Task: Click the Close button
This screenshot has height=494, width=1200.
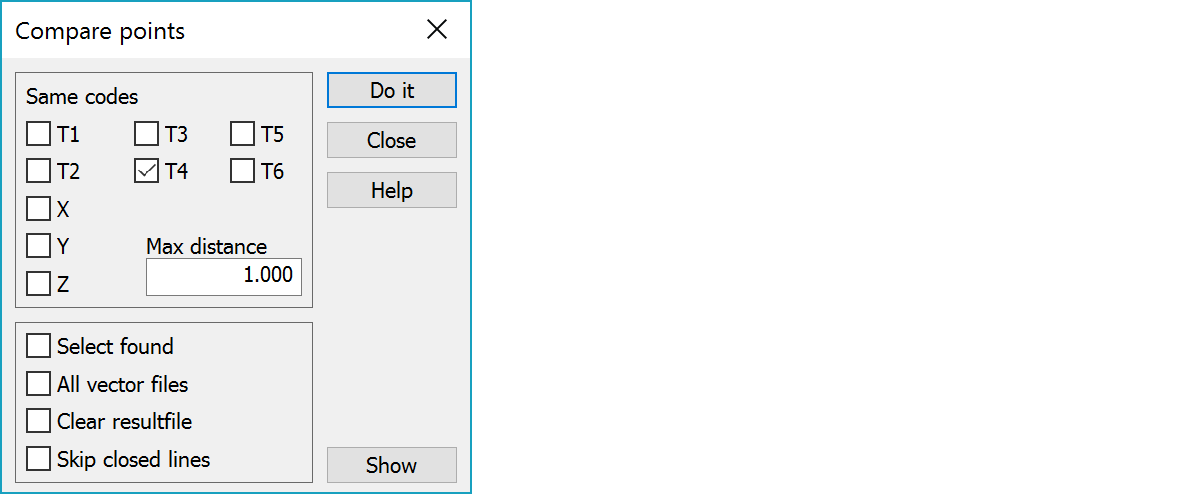Action: [392, 140]
